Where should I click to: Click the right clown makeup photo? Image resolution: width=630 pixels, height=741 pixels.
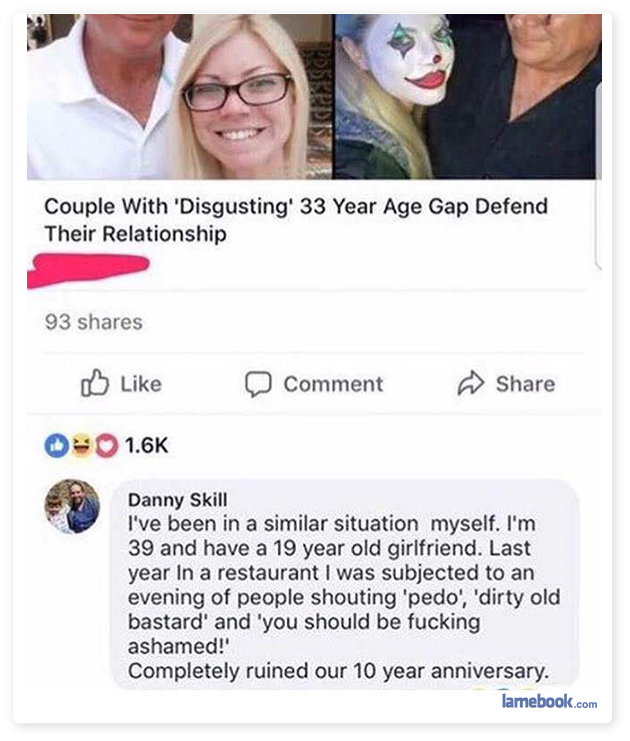pos(468,96)
